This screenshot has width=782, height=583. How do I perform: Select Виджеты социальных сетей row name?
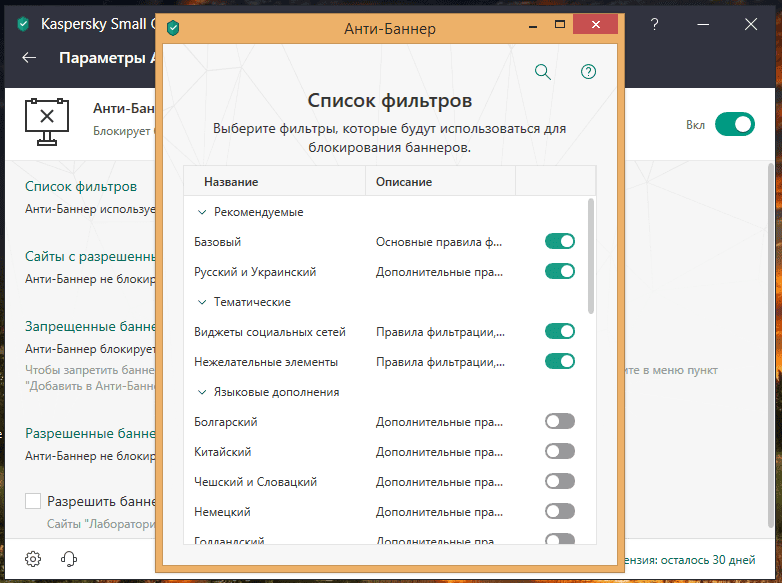point(270,332)
